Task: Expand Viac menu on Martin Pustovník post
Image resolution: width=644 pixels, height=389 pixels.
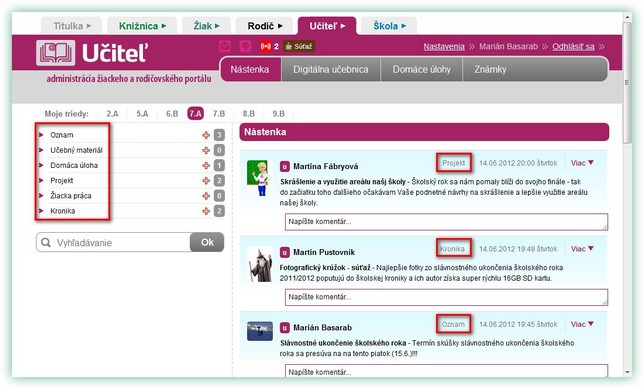Action: 582,249
